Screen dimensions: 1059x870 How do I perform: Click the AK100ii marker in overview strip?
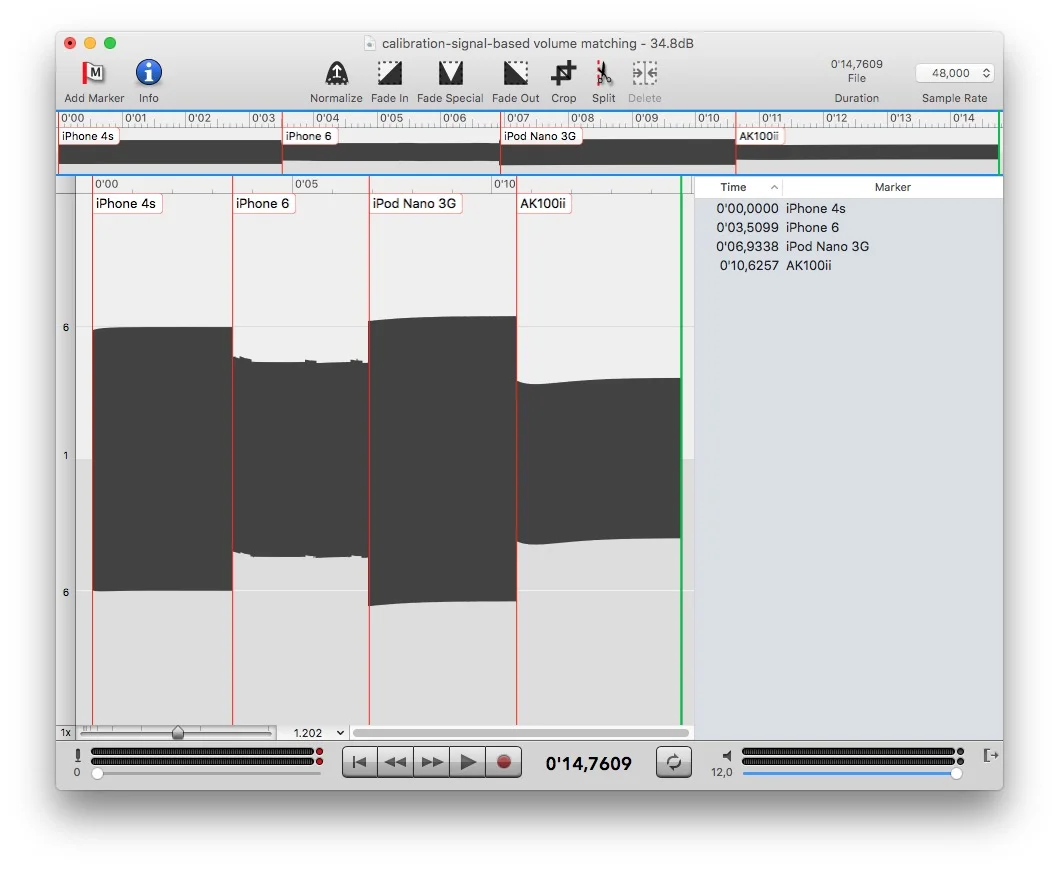click(760, 136)
